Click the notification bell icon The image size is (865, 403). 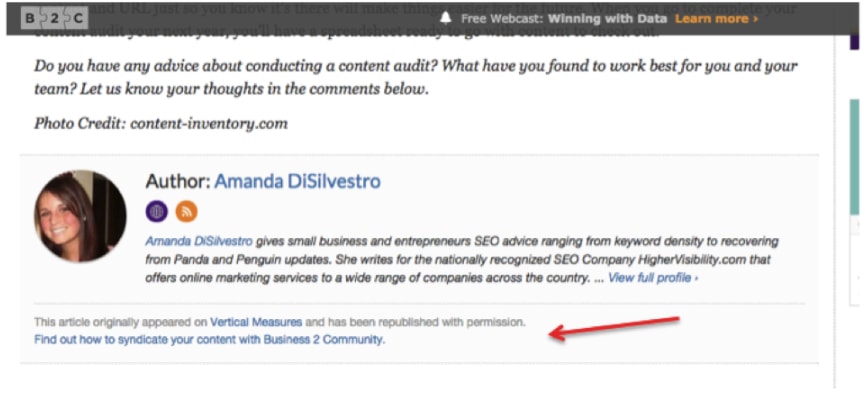446,19
